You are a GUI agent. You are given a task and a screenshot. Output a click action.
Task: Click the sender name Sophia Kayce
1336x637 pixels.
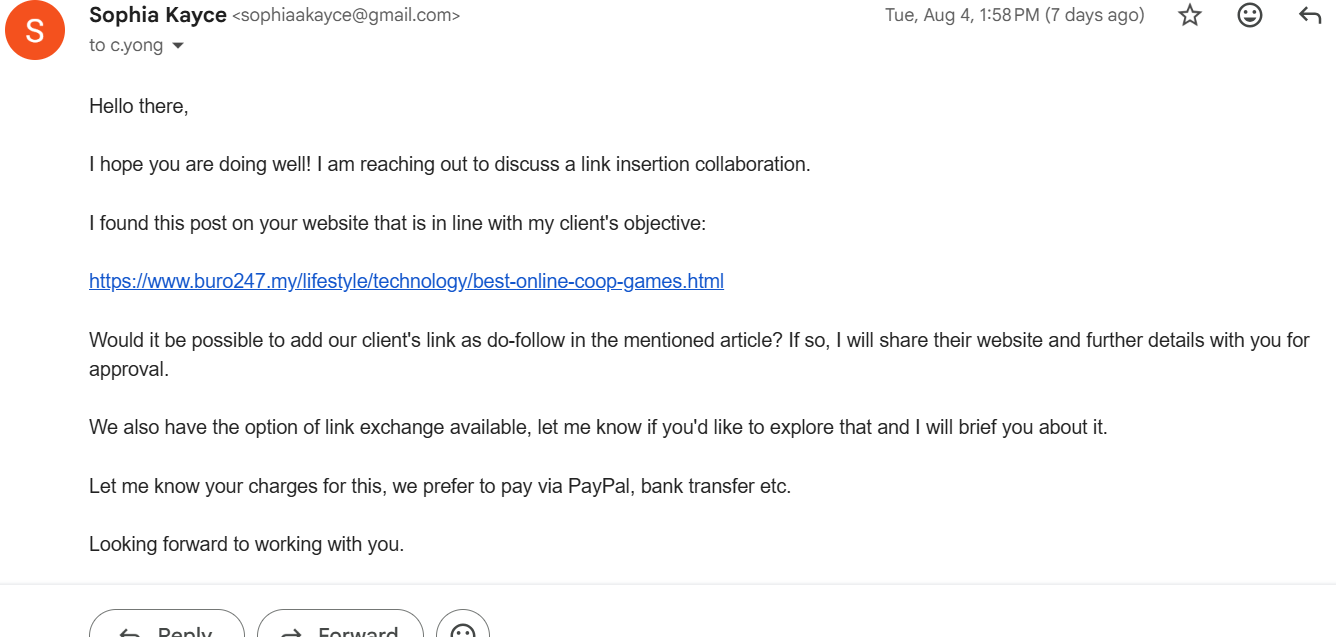[158, 15]
